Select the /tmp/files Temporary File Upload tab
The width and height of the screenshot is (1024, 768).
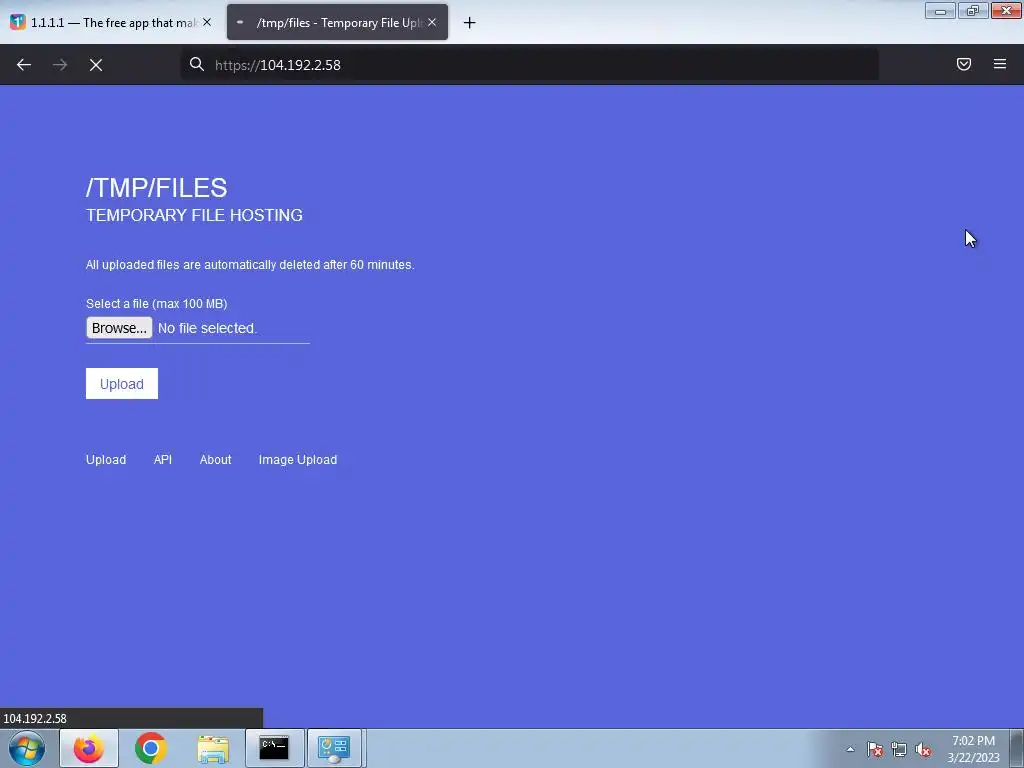click(x=338, y=22)
